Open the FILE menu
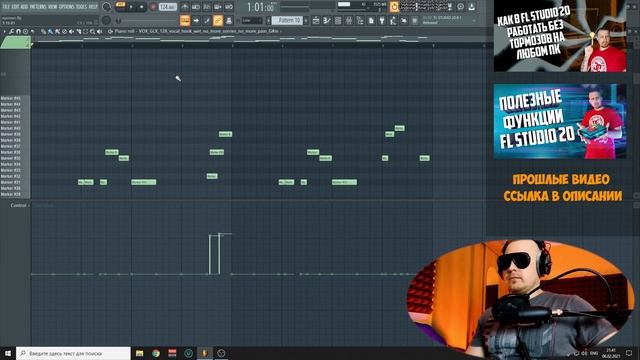Viewport: 640px width, 360px height. click(6, 7)
